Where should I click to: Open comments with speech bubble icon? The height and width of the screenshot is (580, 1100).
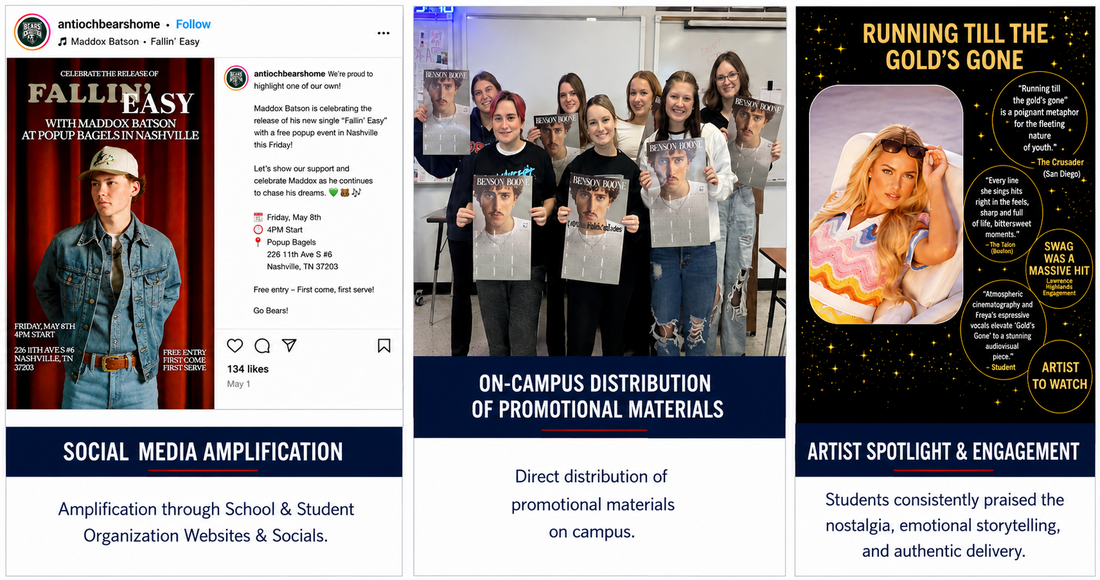(262, 345)
